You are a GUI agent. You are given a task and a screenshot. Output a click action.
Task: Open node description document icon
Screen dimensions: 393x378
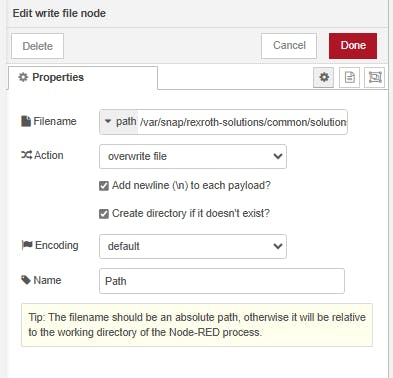349,77
